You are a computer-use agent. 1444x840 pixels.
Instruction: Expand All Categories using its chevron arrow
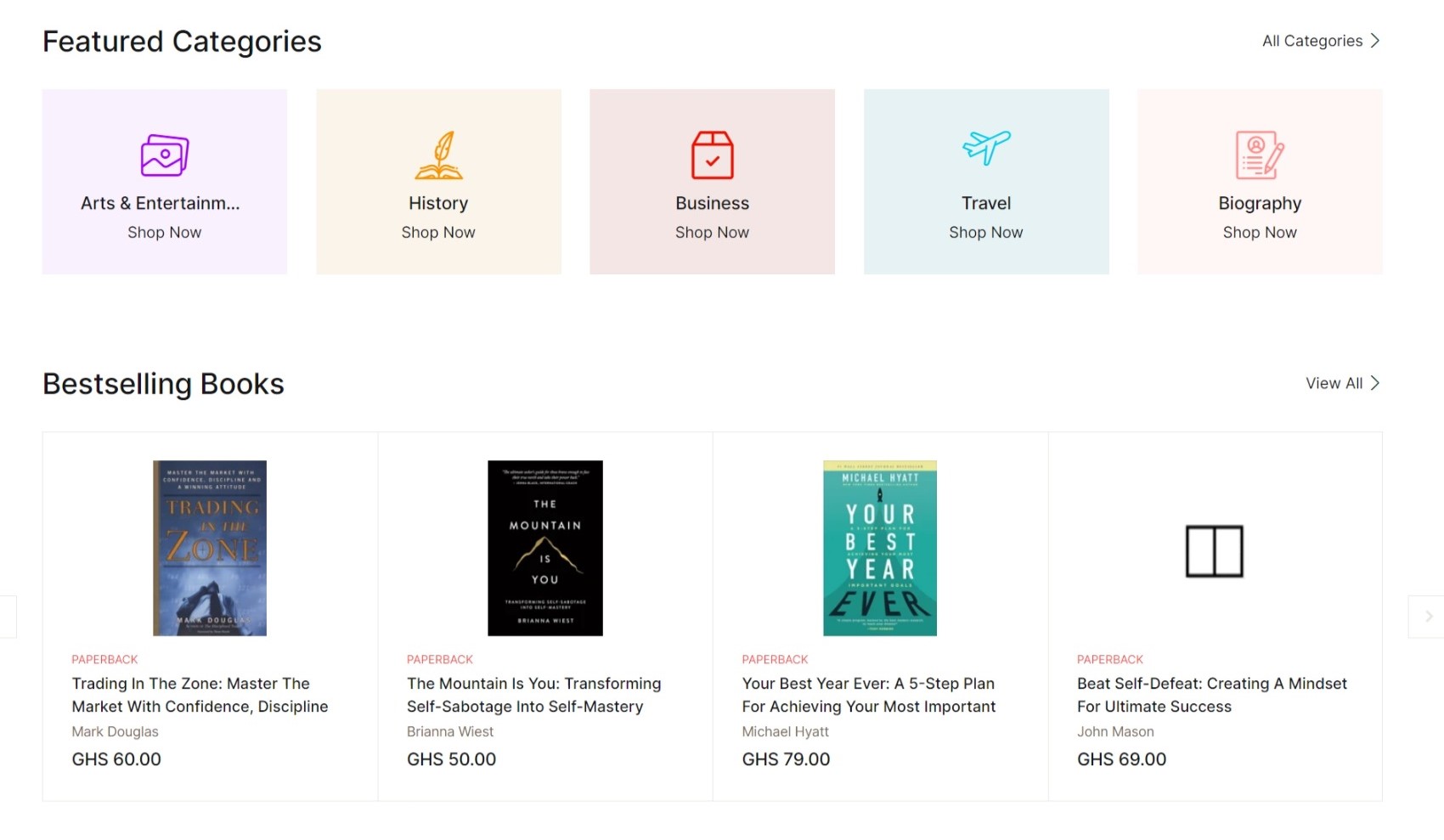(x=1375, y=41)
